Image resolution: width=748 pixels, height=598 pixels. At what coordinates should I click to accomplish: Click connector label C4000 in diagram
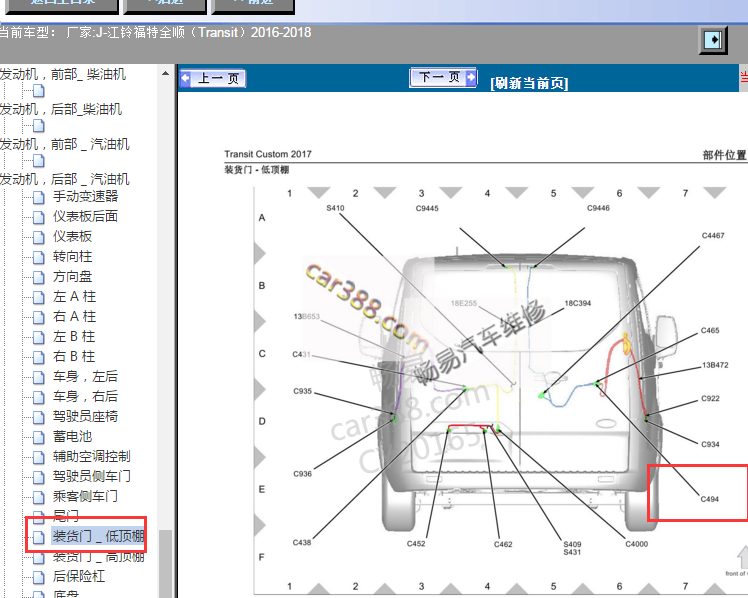[636, 544]
